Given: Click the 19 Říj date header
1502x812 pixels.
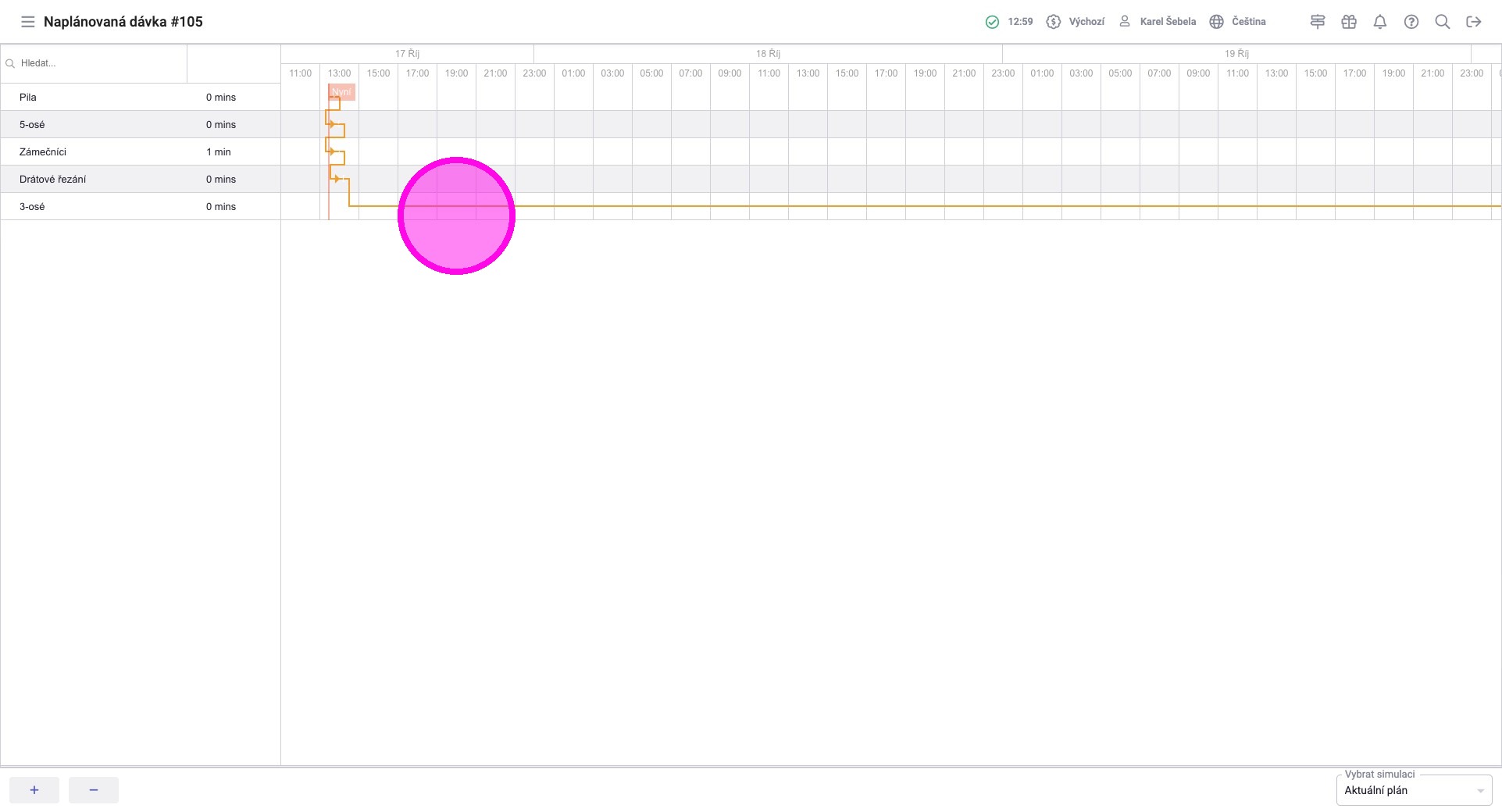Looking at the screenshot, I should tap(1236, 54).
